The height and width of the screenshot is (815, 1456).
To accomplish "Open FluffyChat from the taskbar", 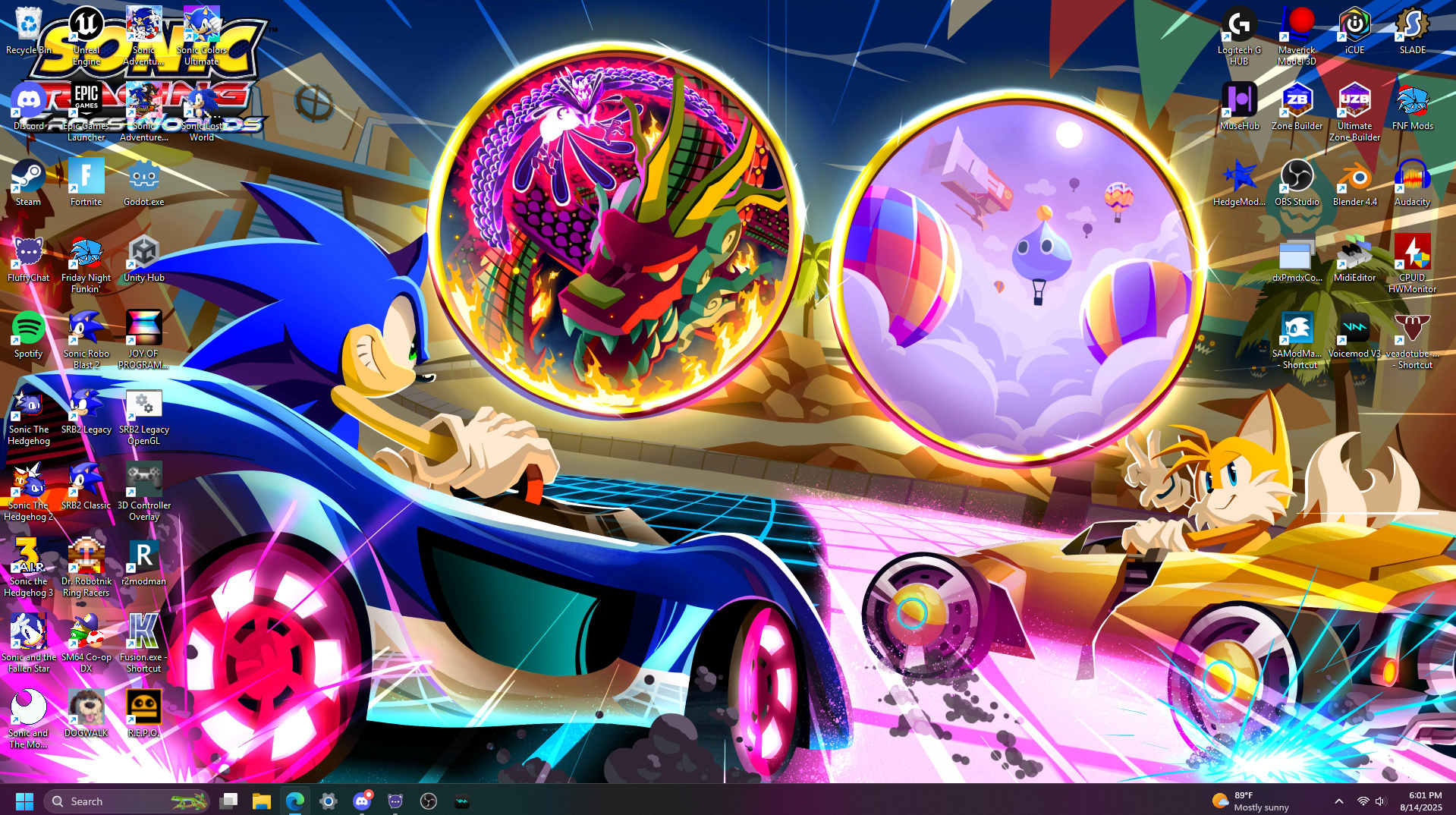I will [395, 801].
